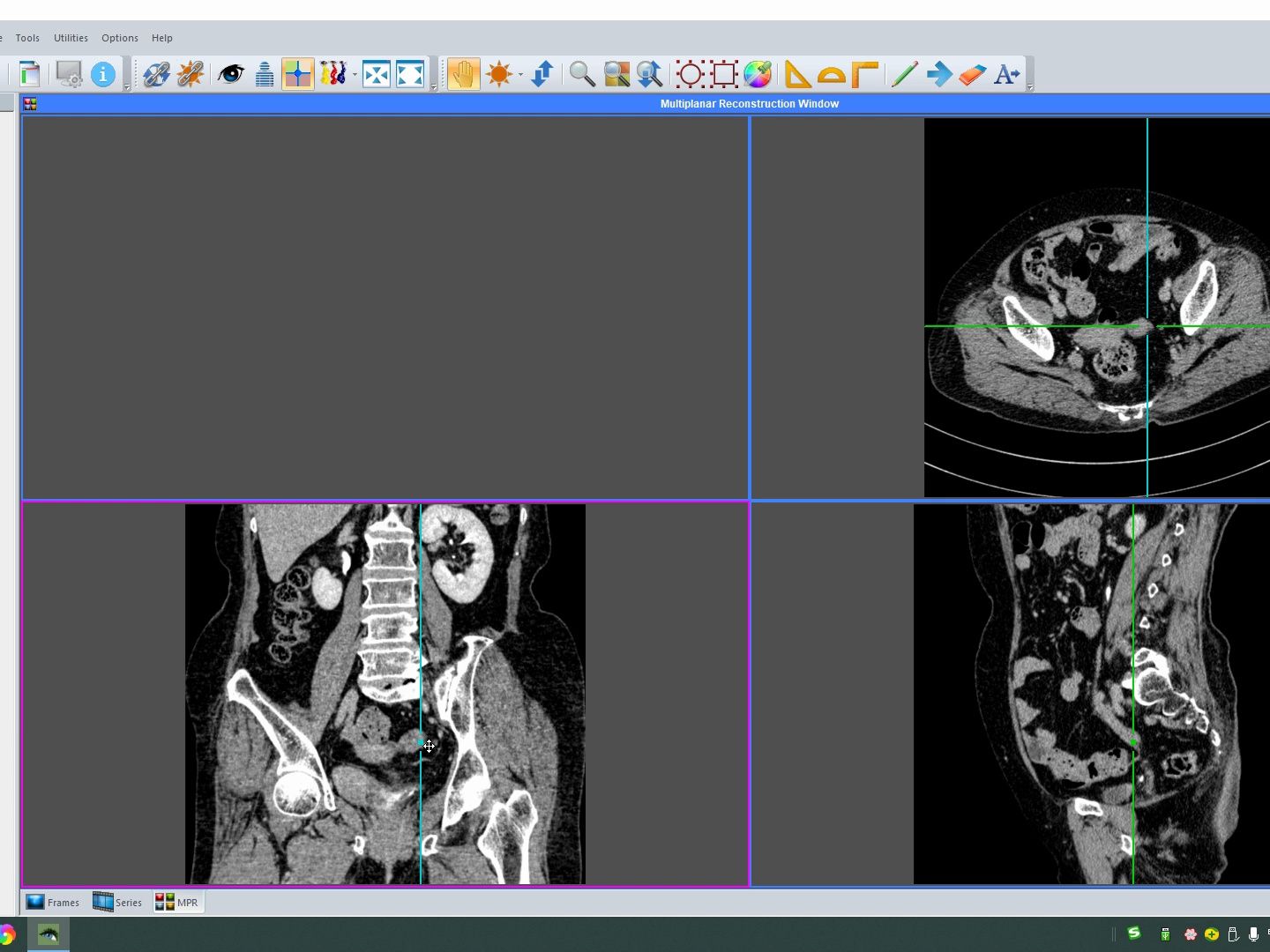Screen dimensions: 1270x952
Task: Expand the dropdown beside the sun tool
Action: click(520, 75)
